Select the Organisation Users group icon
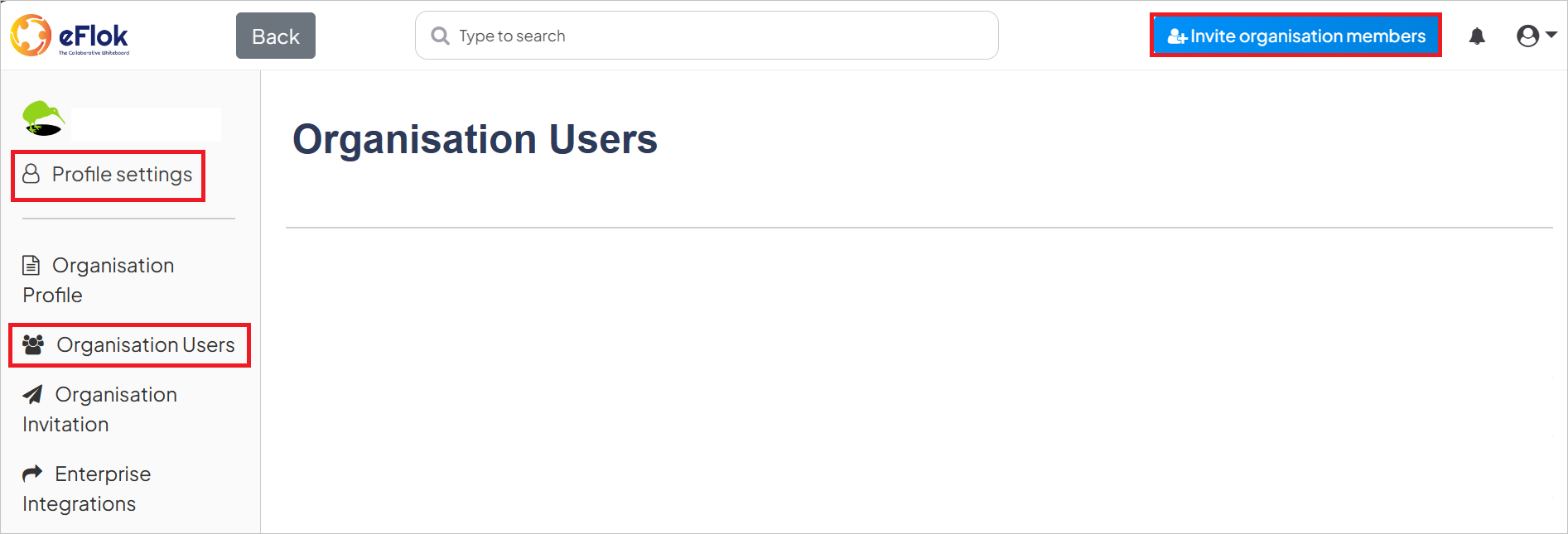This screenshot has width=1568, height=534. [x=33, y=344]
